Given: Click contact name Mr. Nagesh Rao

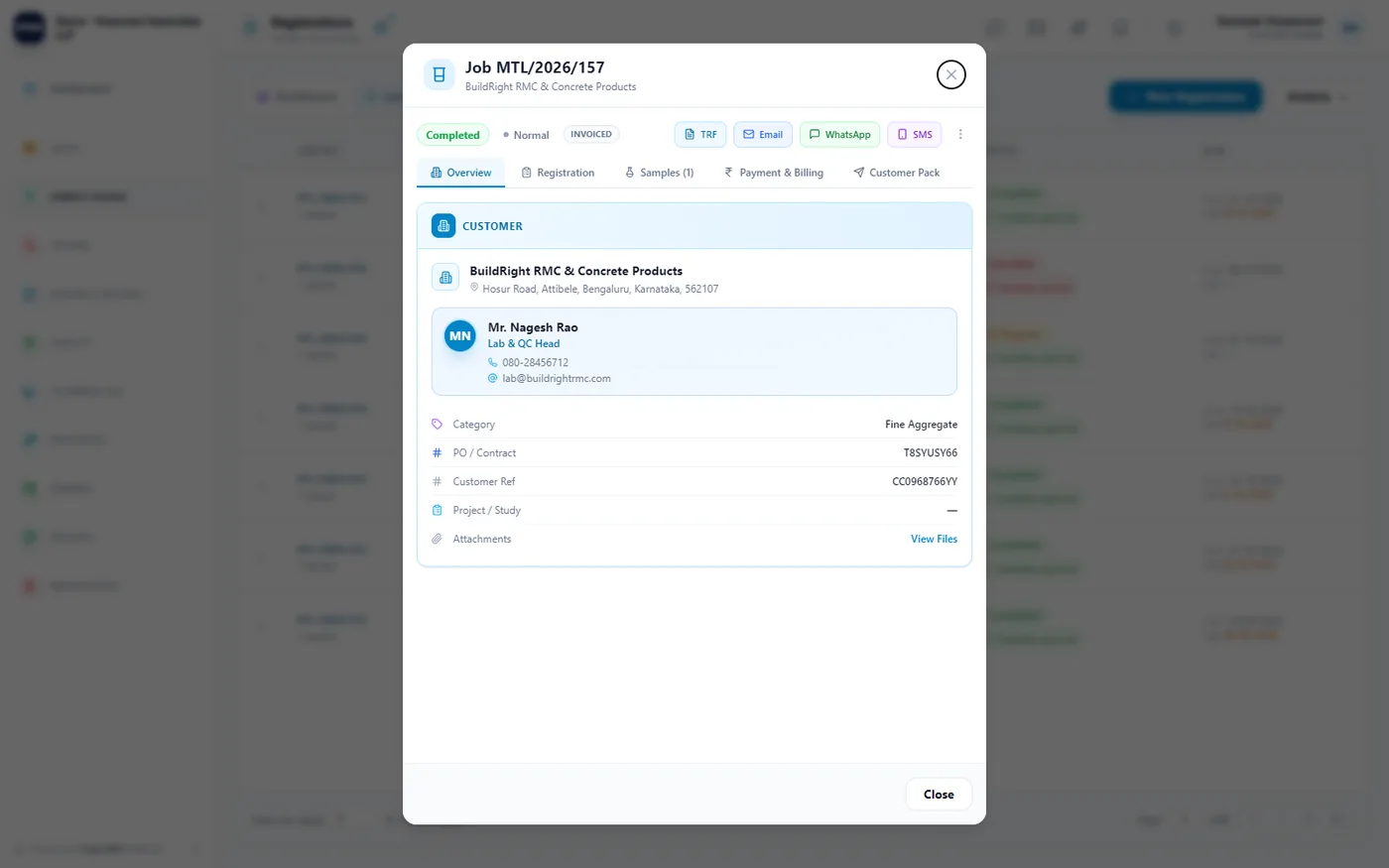Looking at the screenshot, I should click(533, 327).
